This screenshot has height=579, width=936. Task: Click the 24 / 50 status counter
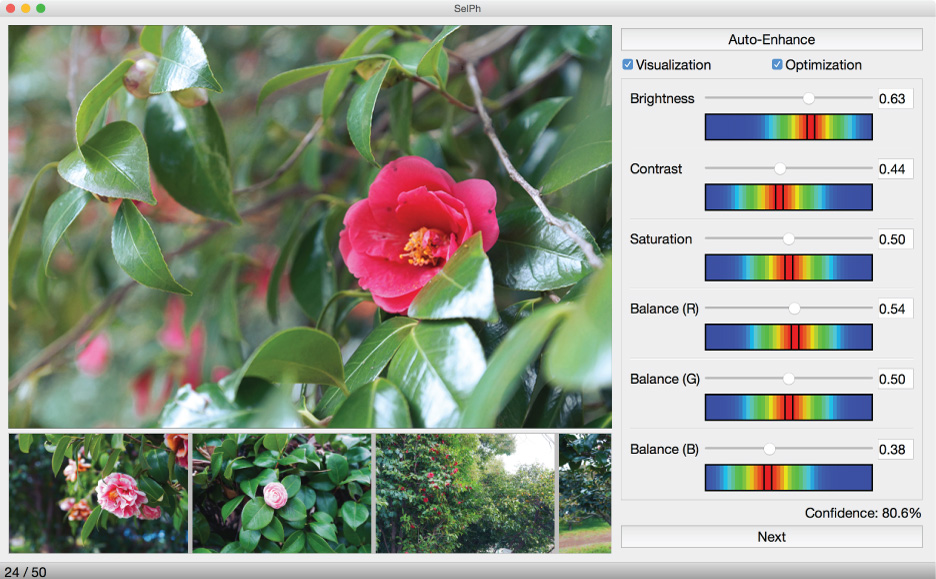coord(25,572)
